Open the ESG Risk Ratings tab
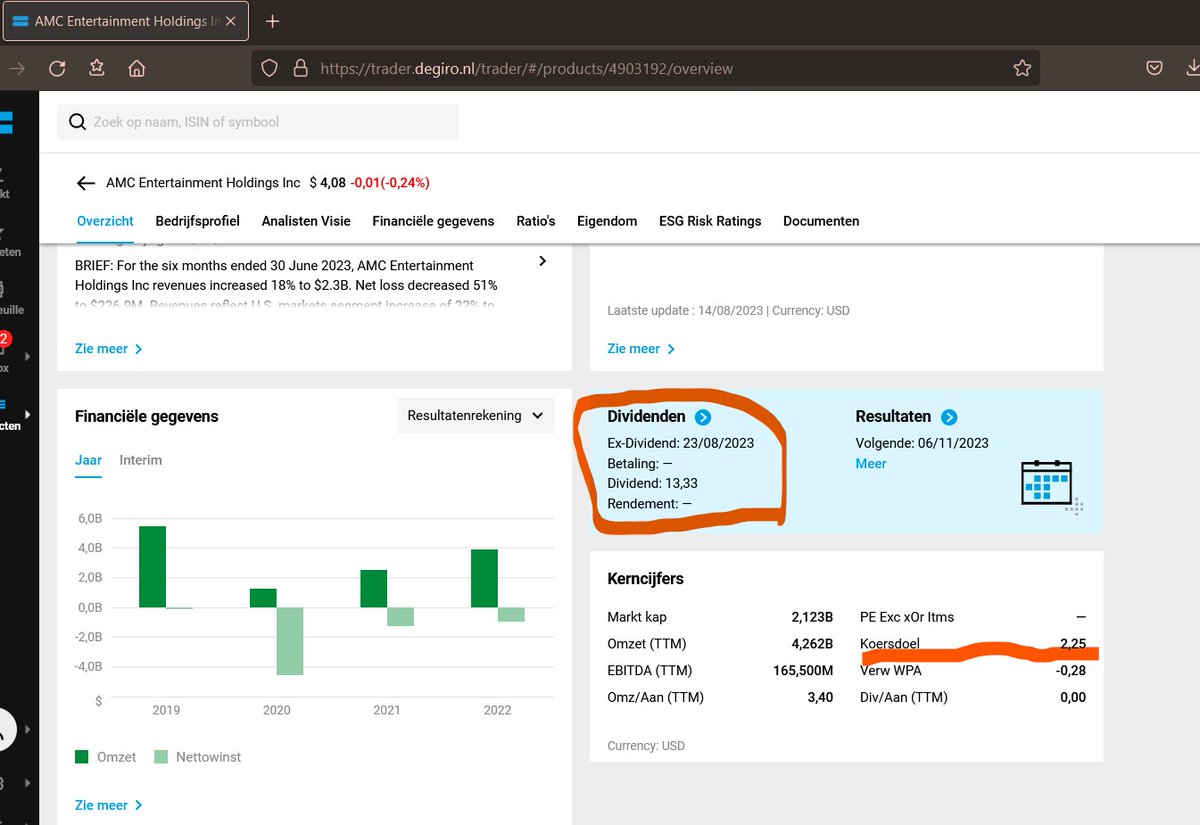Screen dimensions: 1200x825 710,221
